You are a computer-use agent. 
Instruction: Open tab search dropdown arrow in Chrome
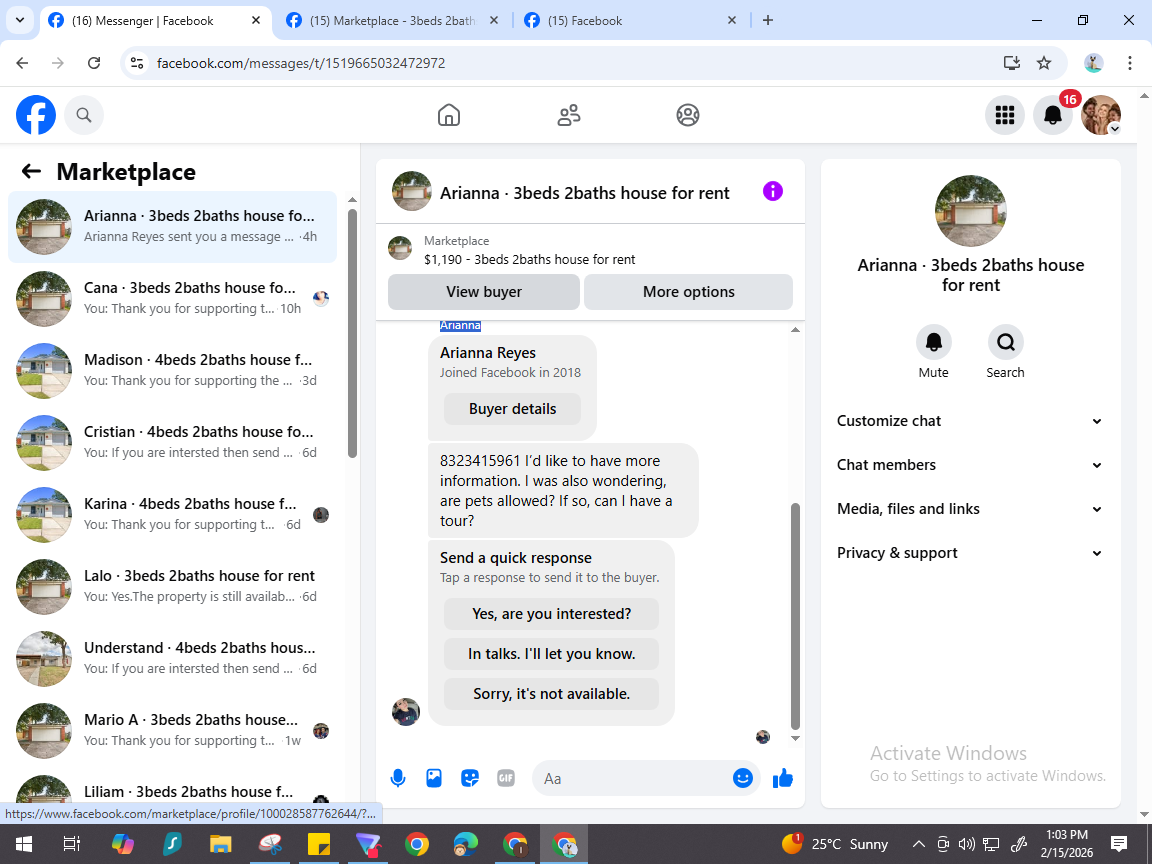coord(20,21)
